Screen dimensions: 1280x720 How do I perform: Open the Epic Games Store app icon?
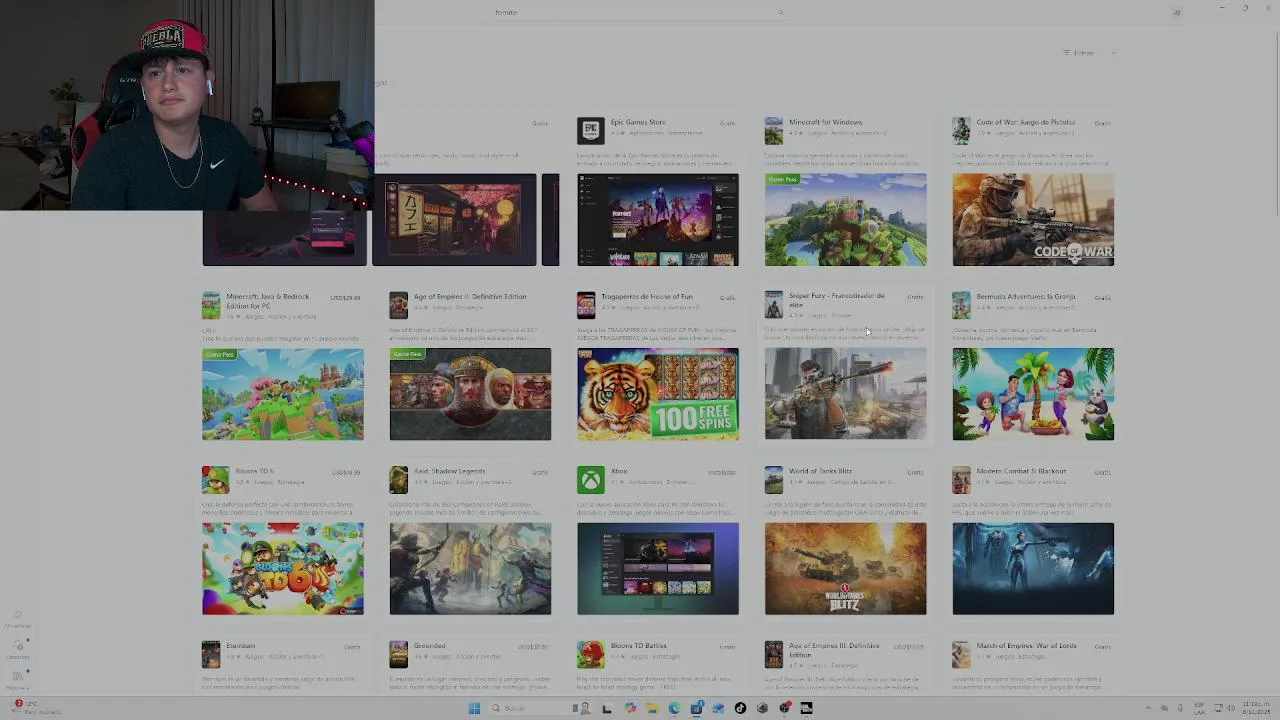tap(591, 131)
